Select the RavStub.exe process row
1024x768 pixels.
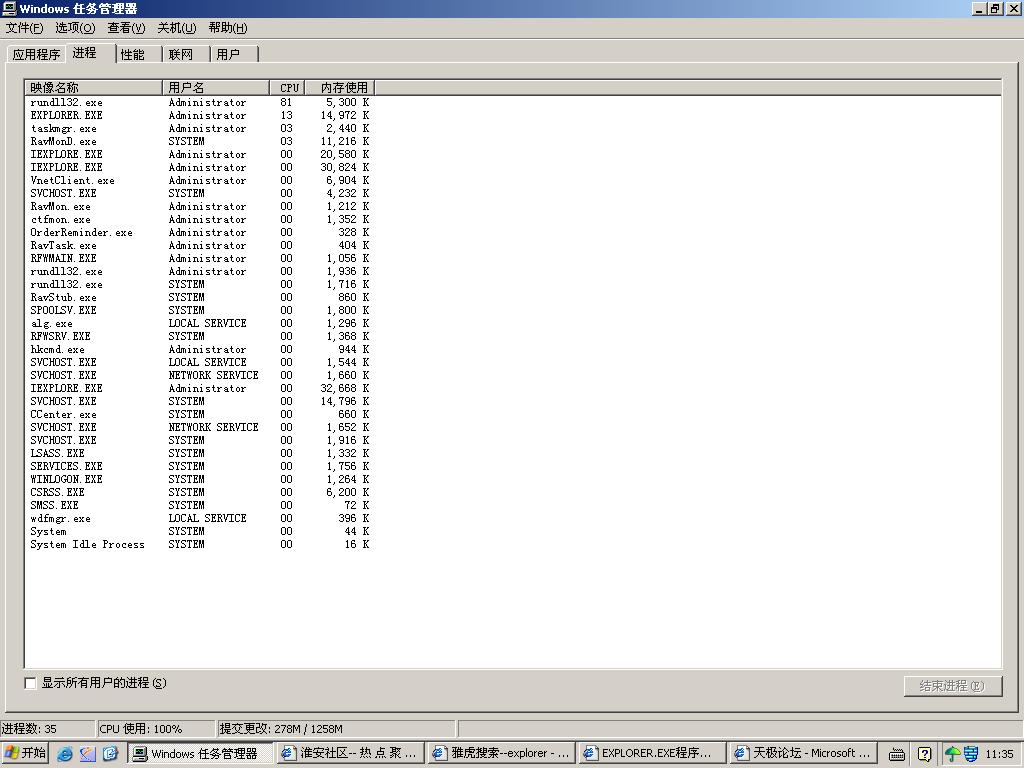(x=200, y=297)
